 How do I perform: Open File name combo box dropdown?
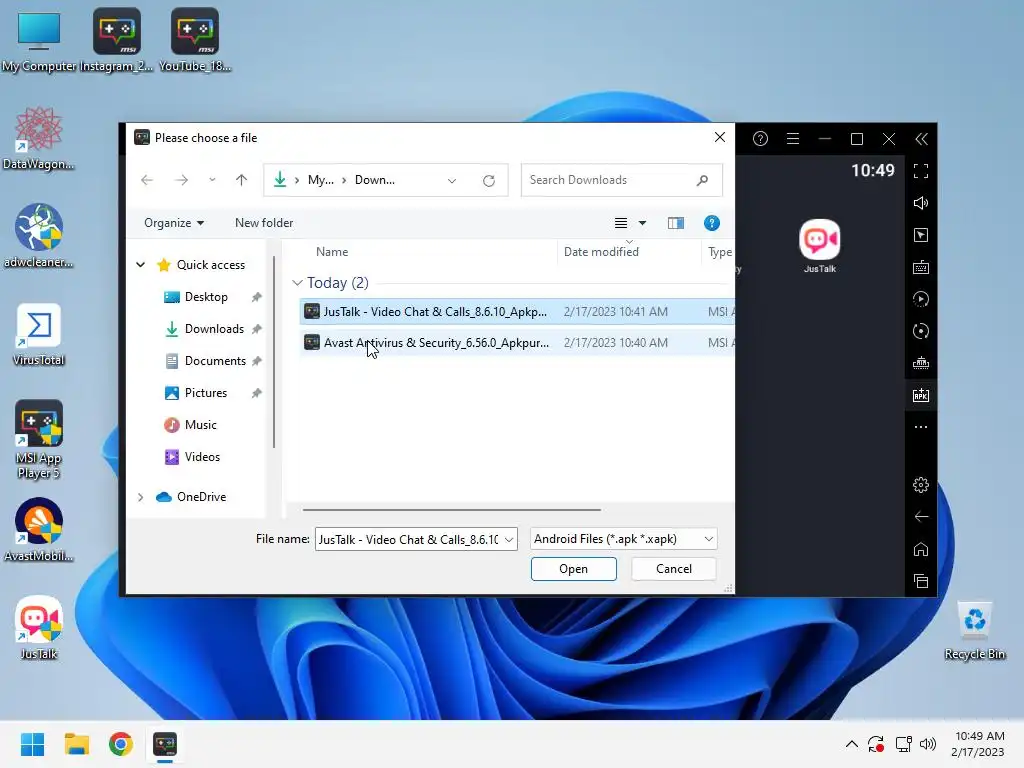[x=509, y=539]
